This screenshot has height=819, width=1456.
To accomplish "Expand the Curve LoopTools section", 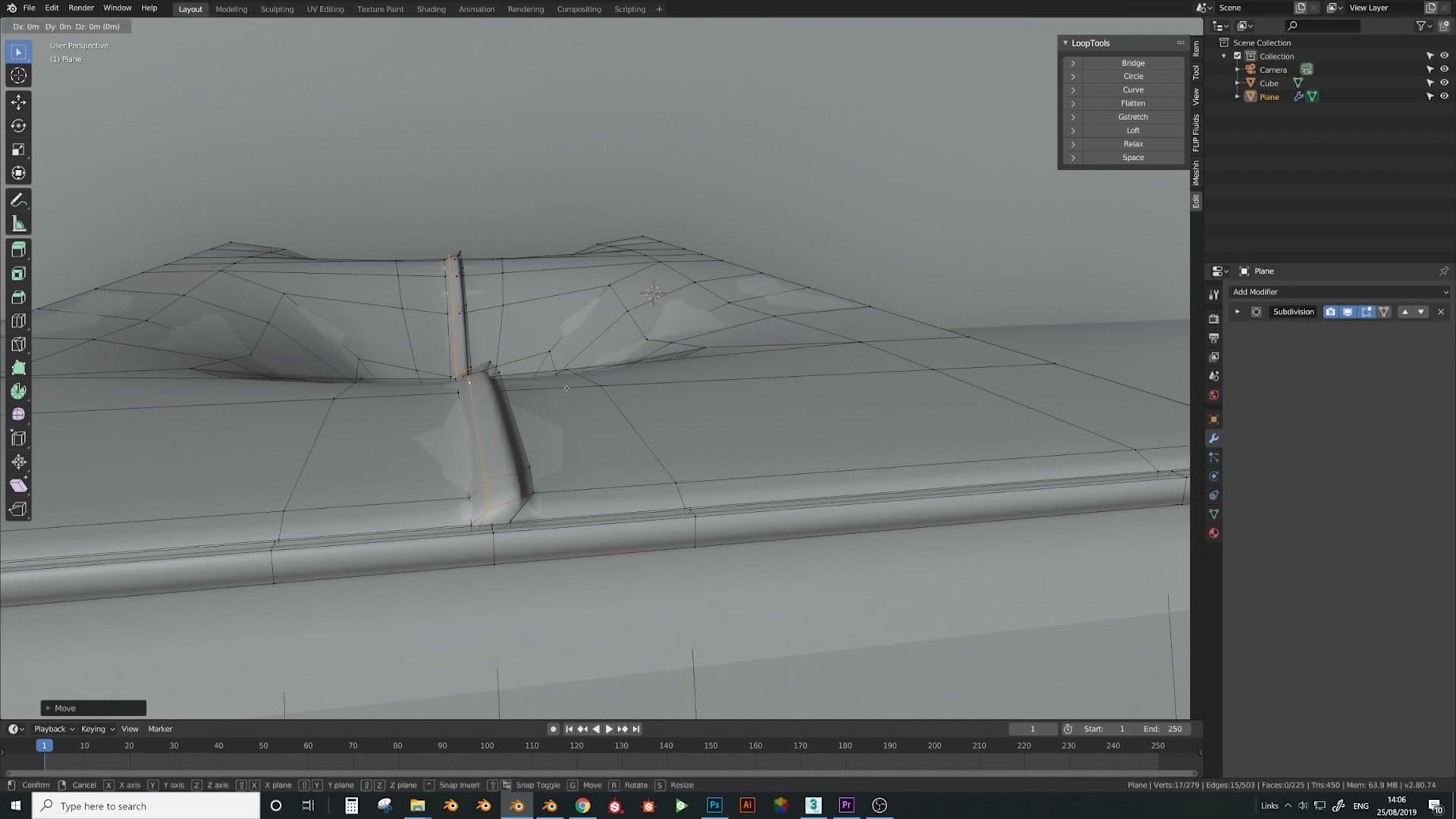I will click(x=1072, y=90).
